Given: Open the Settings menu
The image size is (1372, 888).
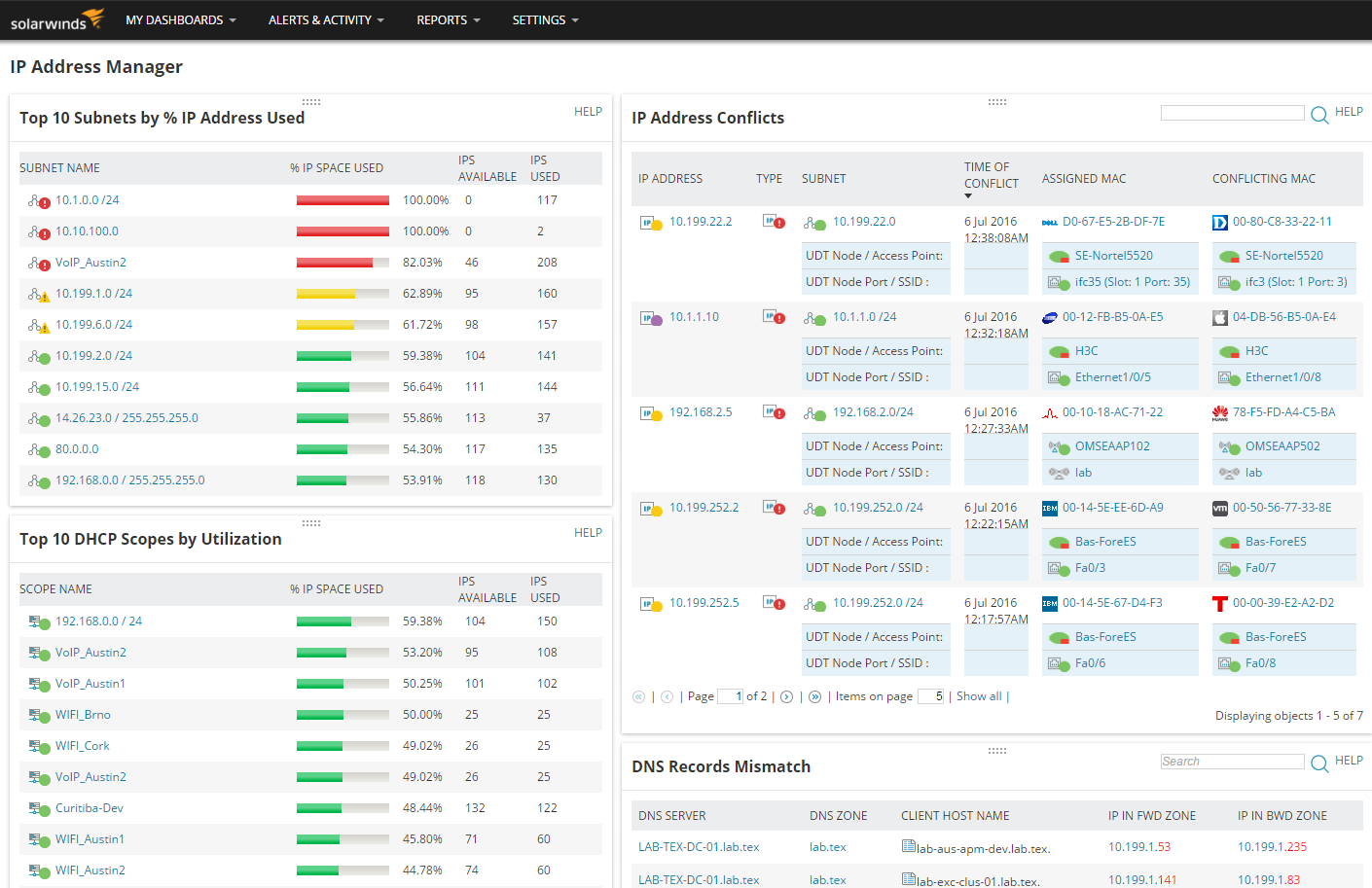Looking at the screenshot, I should (x=545, y=19).
